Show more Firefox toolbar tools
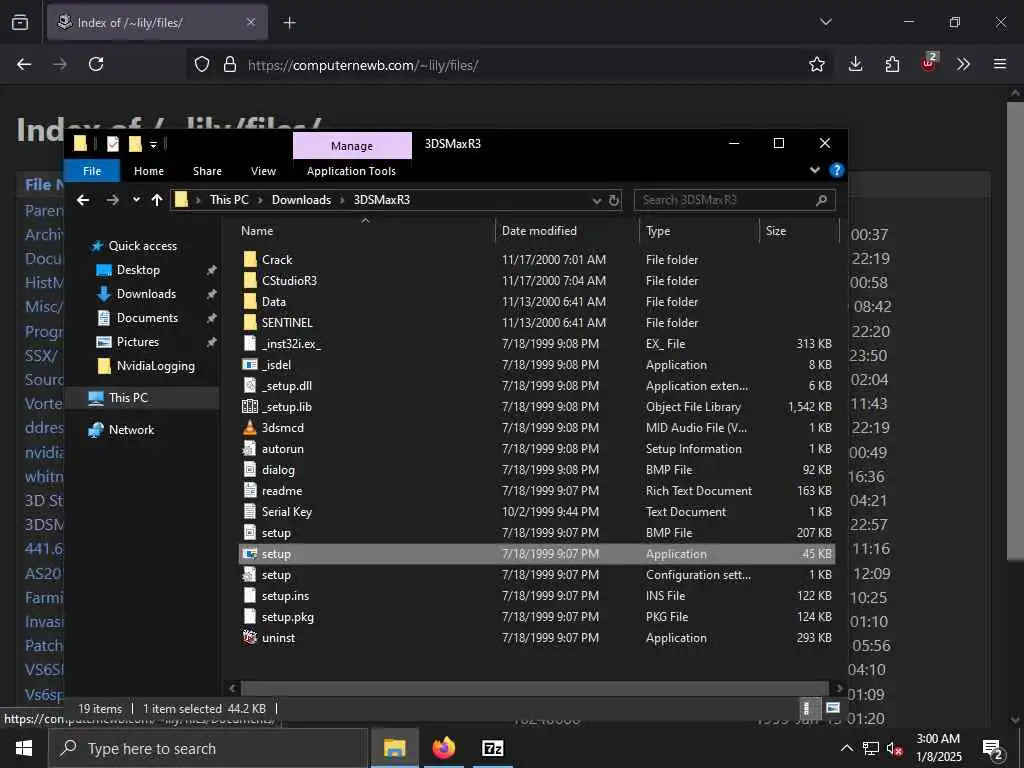 click(963, 64)
